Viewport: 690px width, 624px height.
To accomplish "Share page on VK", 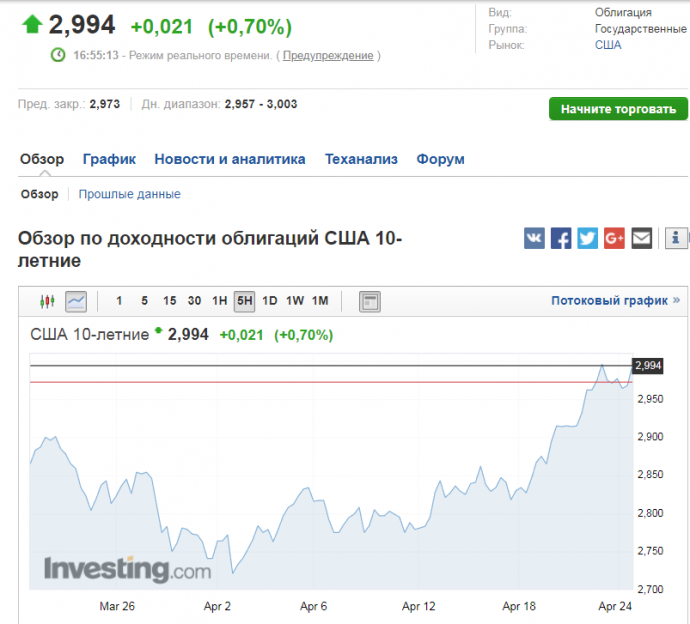I will [534, 238].
